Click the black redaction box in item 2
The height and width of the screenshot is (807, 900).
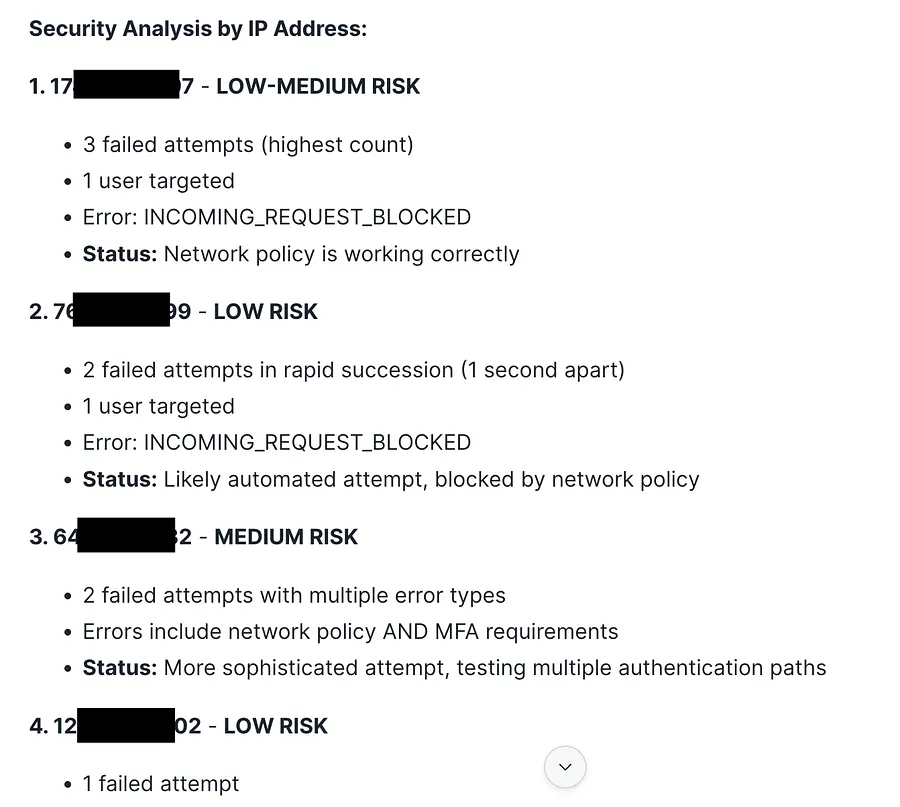point(122,312)
